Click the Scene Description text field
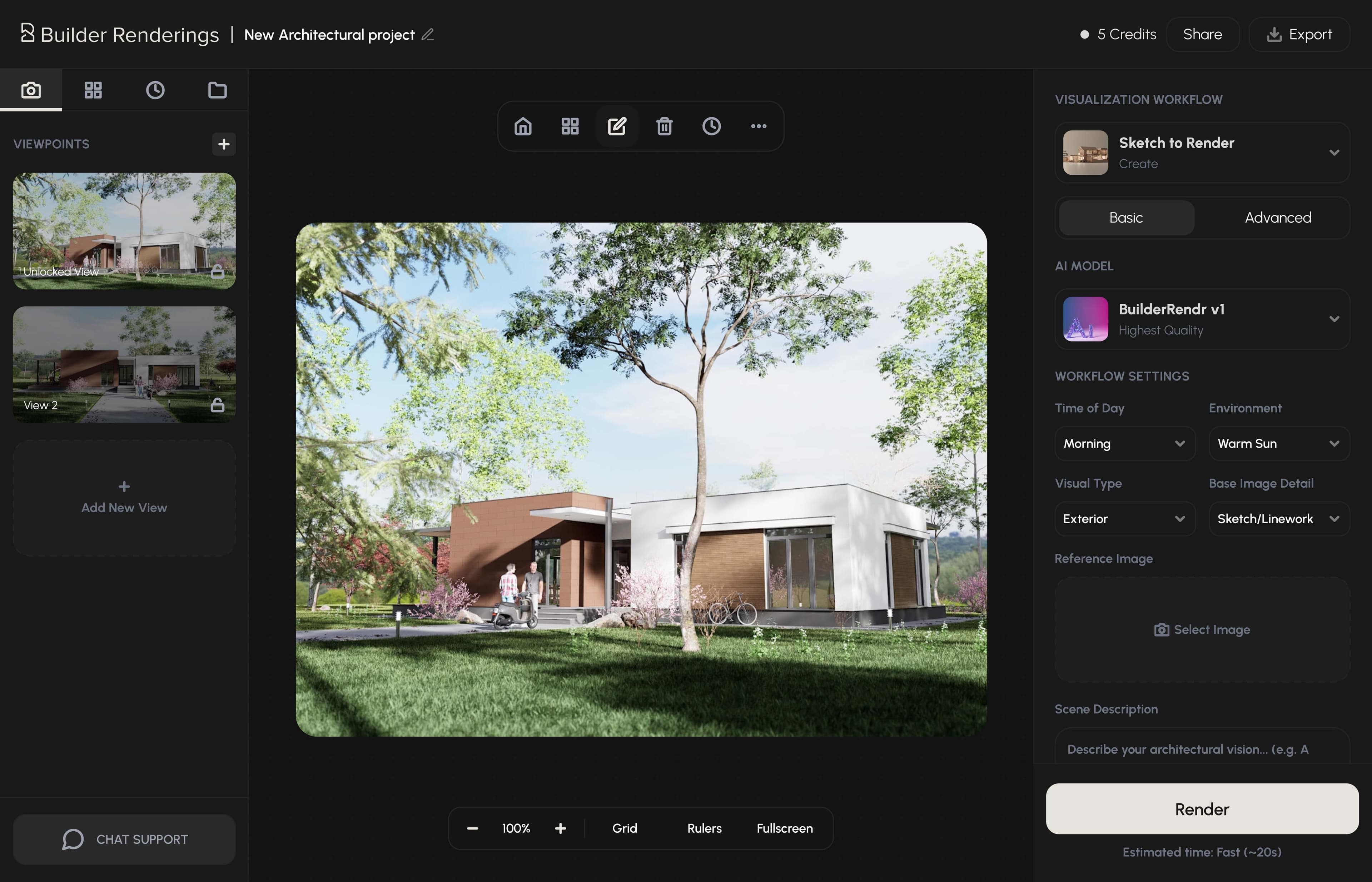Image resolution: width=1372 pixels, height=882 pixels. click(x=1202, y=746)
